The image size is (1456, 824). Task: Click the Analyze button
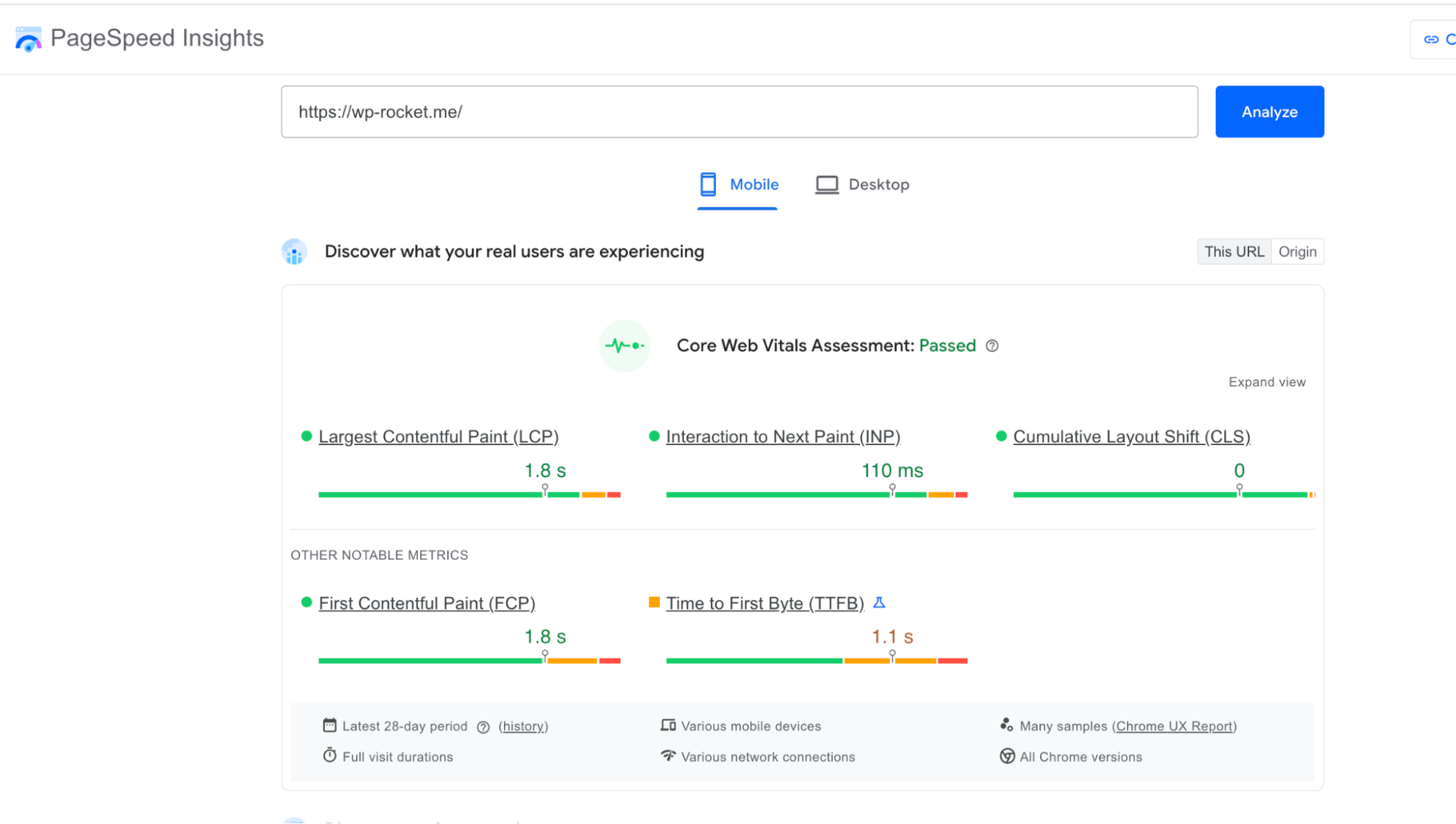click(1270, 112)
